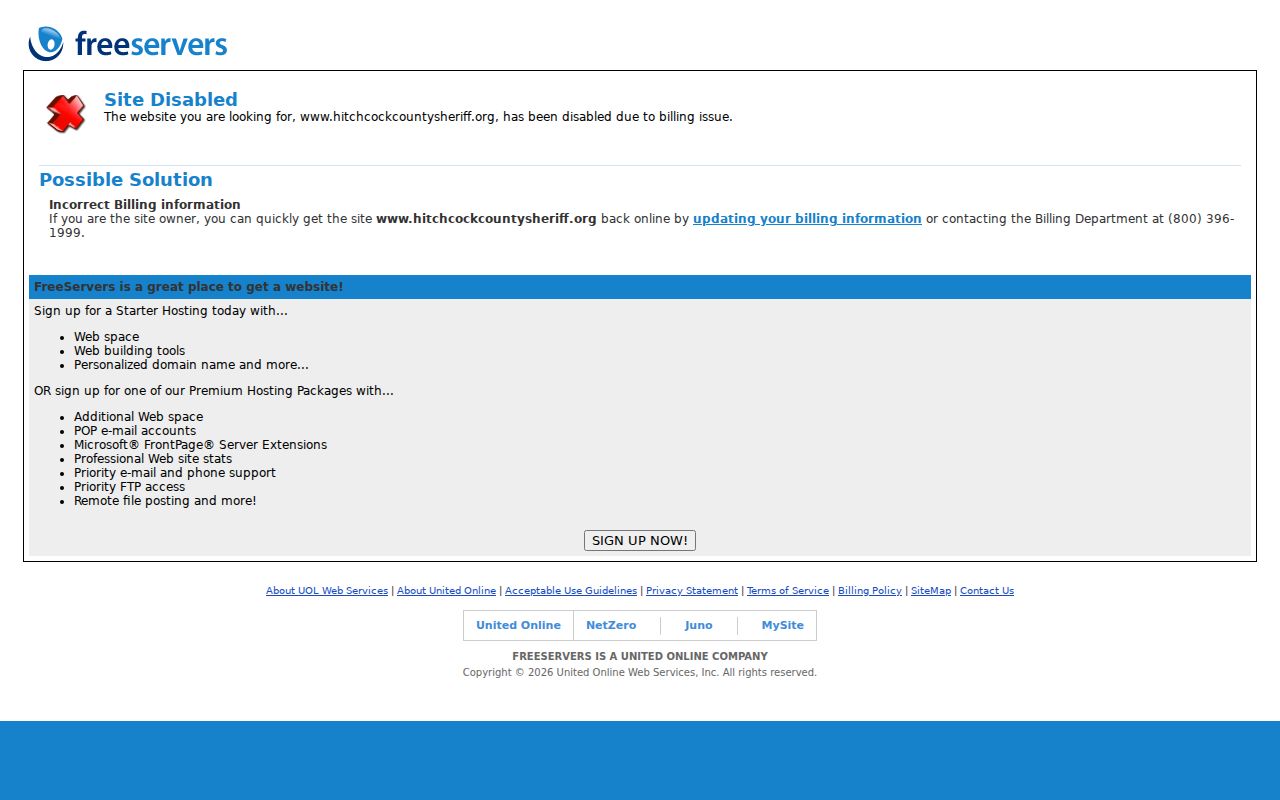Click the Priority FTP access item
The width and height of the screenshot is (1280, 800).
129,487
